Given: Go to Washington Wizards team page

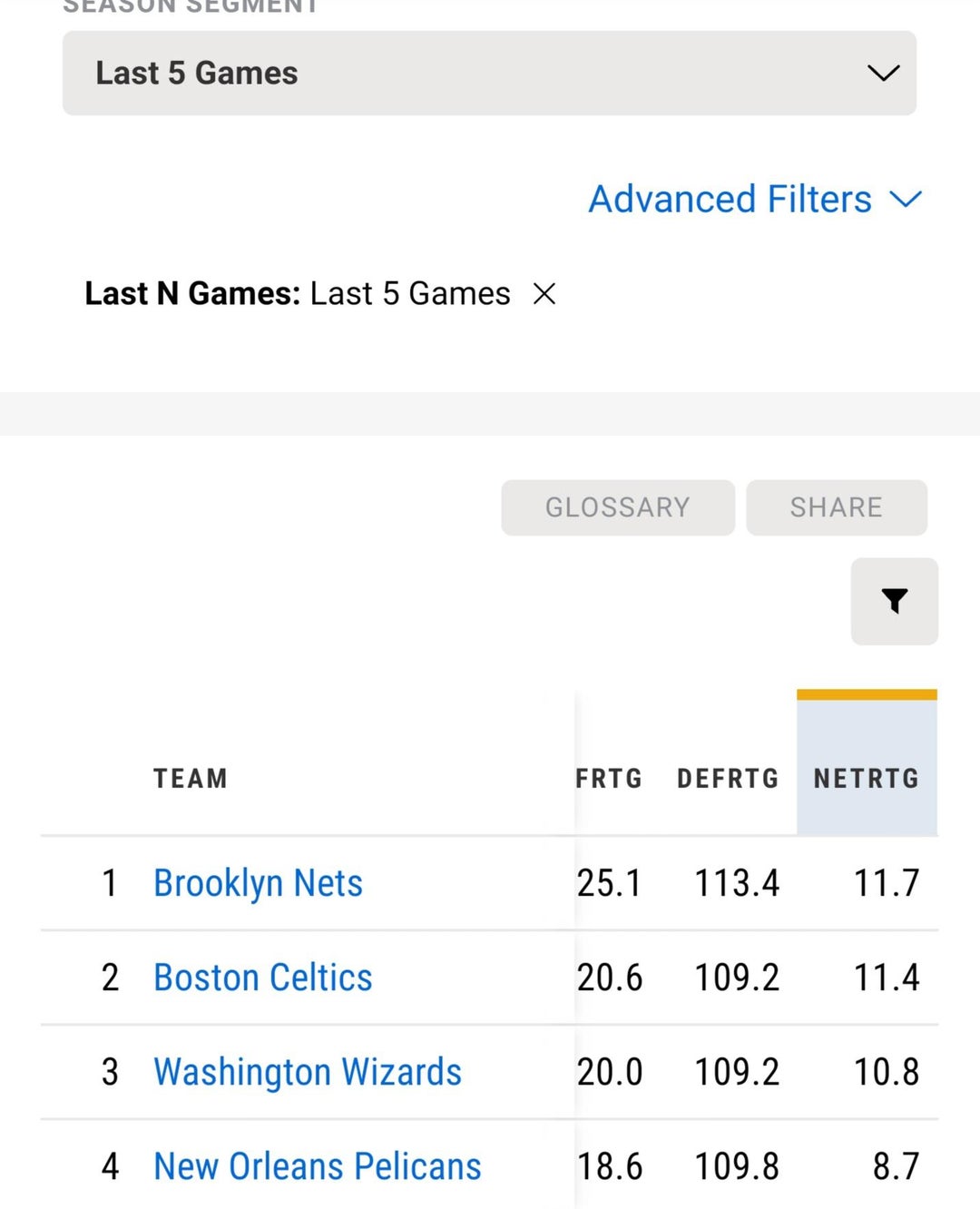Looking at the screenshot, I should coord(308,1072).
